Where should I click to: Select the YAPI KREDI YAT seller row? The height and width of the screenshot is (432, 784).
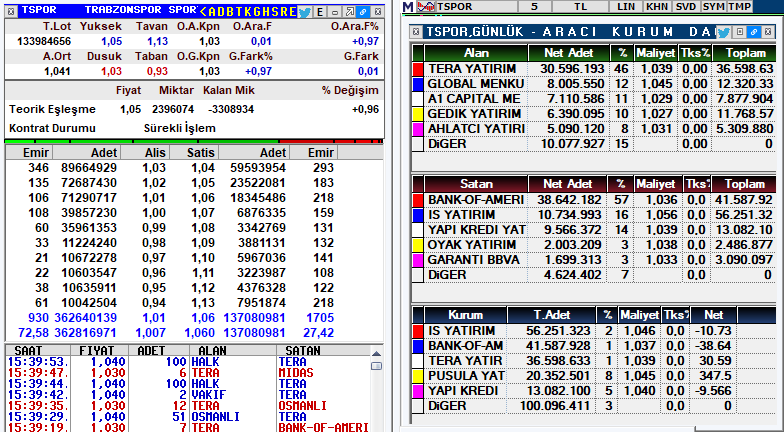594,230
